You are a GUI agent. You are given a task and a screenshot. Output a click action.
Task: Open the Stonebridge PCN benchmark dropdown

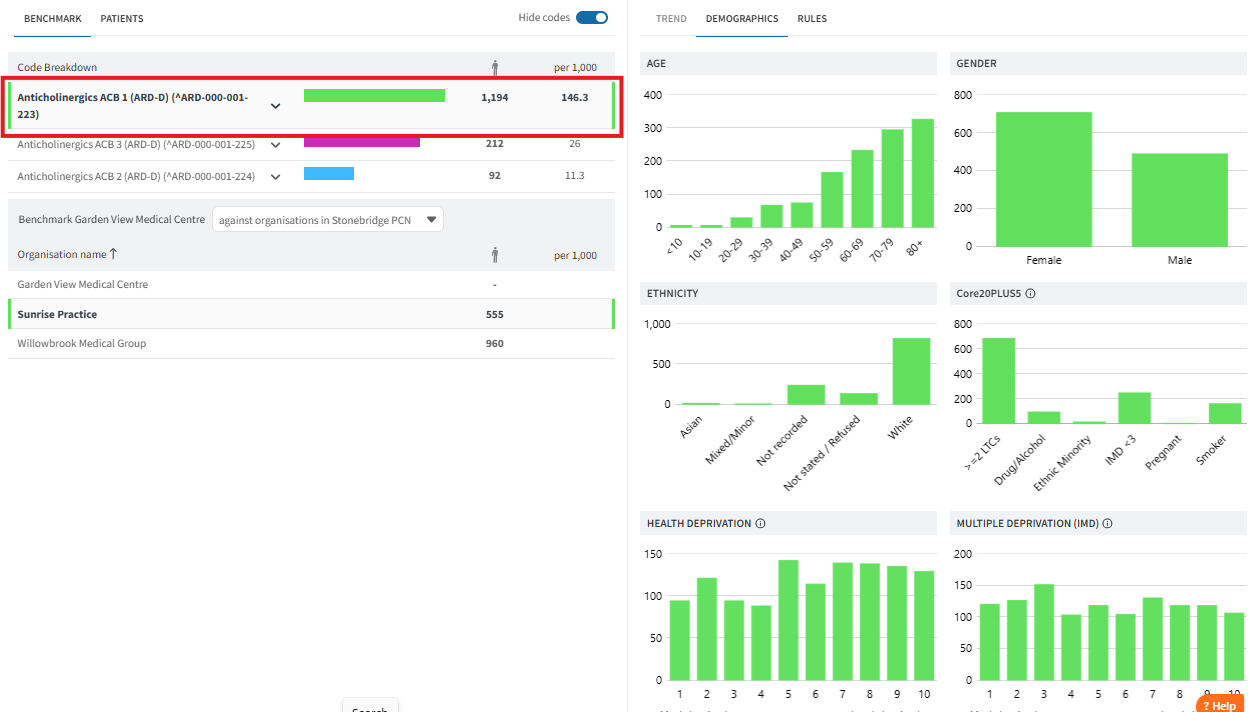328,220
